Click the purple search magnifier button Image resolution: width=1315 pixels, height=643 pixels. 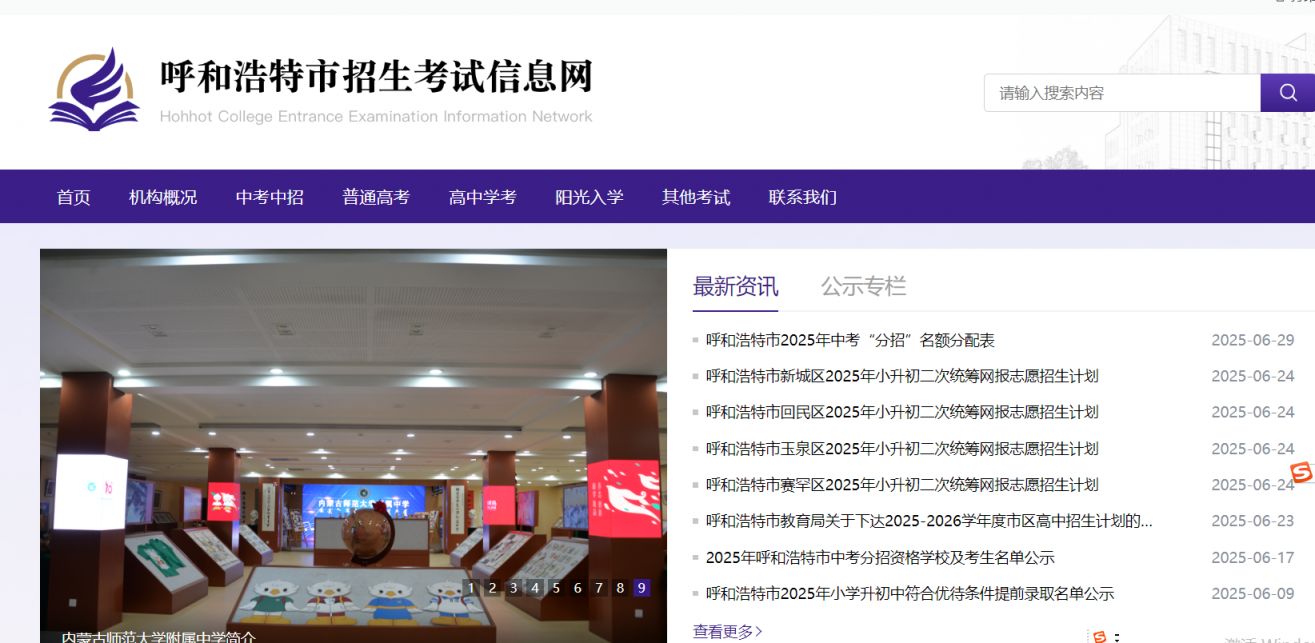[x=1287, y=93]
